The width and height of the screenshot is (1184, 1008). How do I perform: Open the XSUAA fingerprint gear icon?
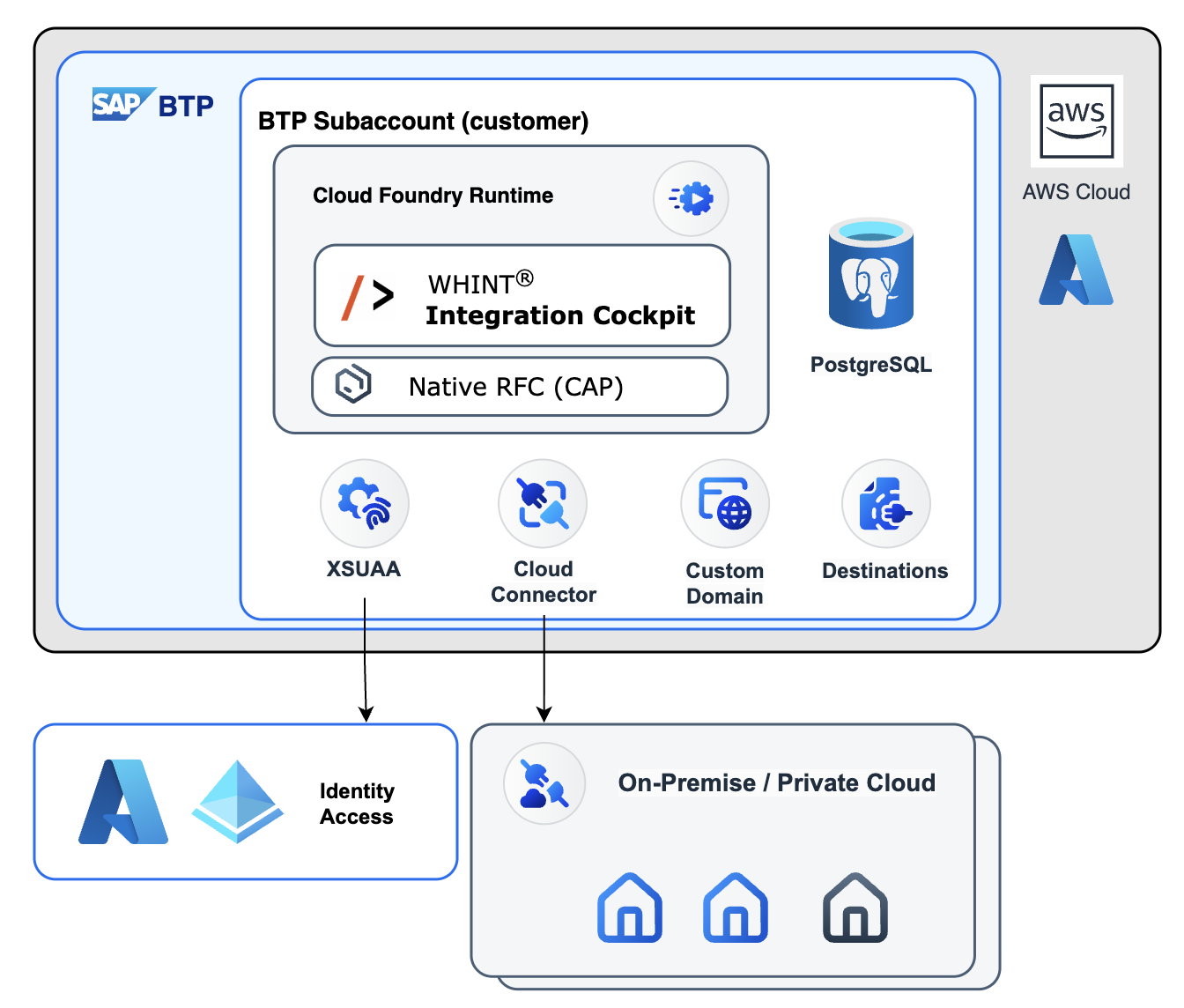(365, 503)
